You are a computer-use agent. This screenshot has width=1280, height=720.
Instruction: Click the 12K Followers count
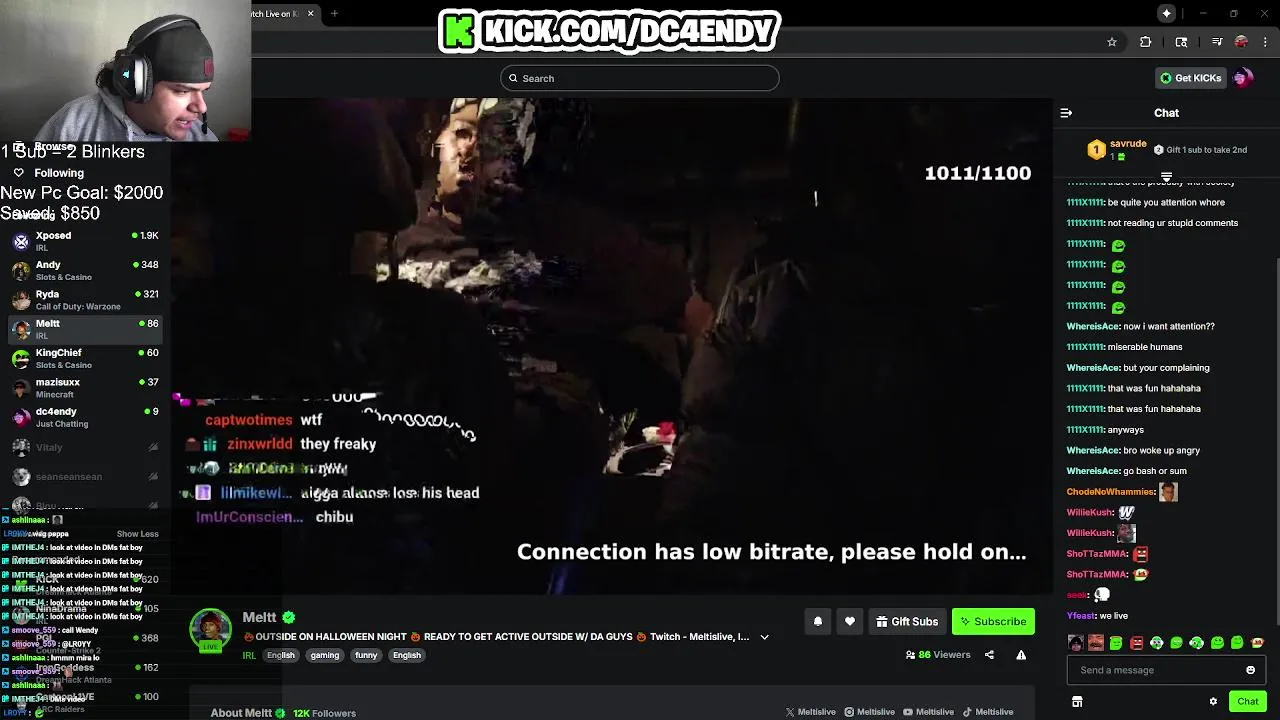pyautogui.click(x=324, y=713)
